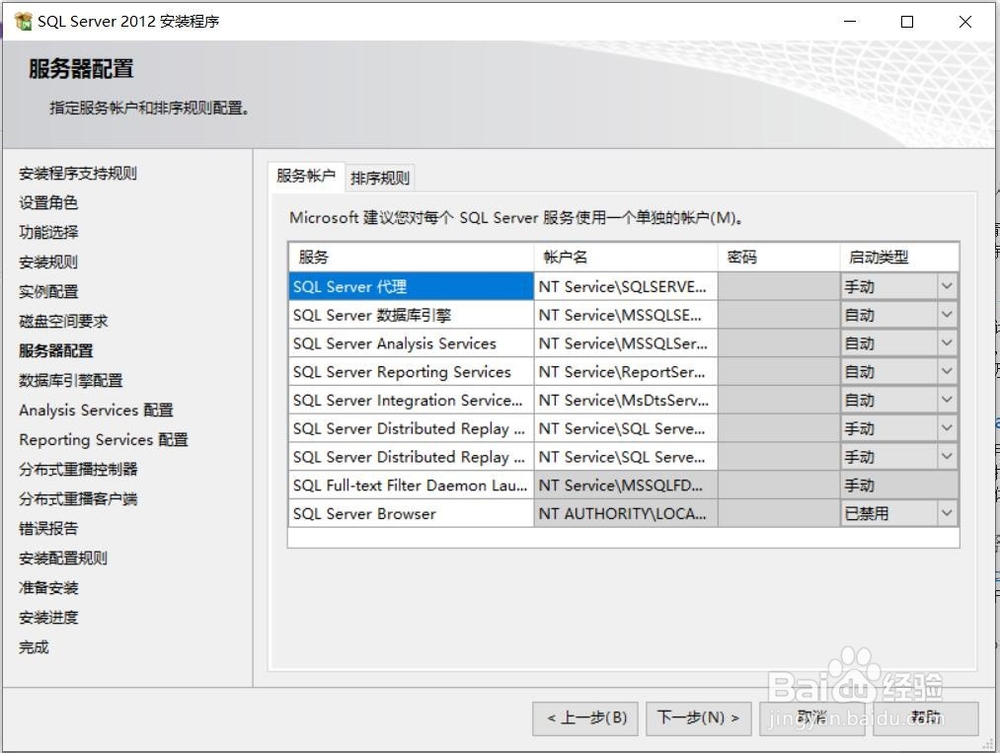The image size is (1000, 753).
Task: Maximize the SQL Server setup window
Action: click(907, 21)
